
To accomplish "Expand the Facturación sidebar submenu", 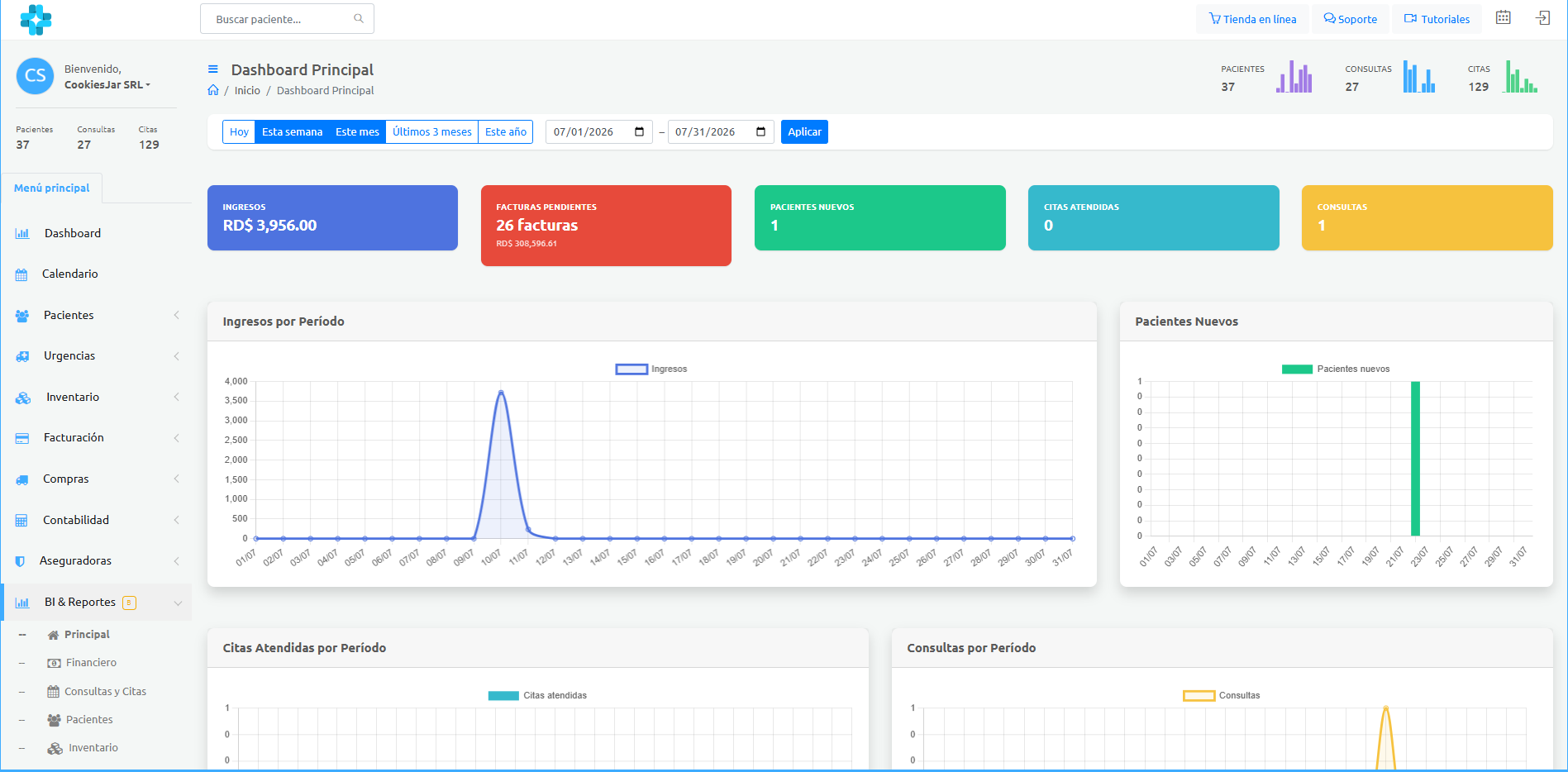I will 96,437.
